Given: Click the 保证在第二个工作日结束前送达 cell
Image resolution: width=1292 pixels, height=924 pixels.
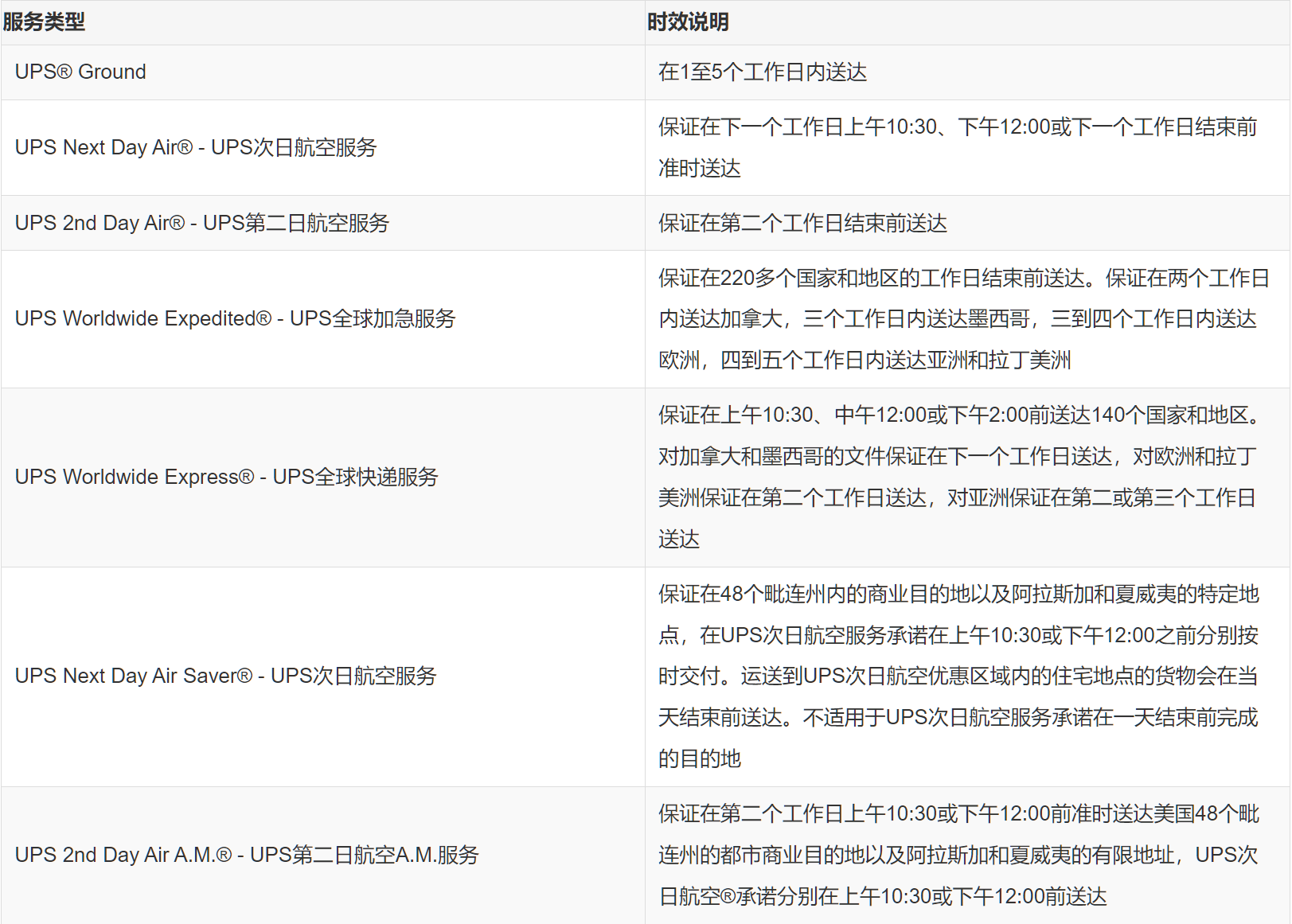Looking at the screenshot, I should pyautogui.click(x=967, y=223).
